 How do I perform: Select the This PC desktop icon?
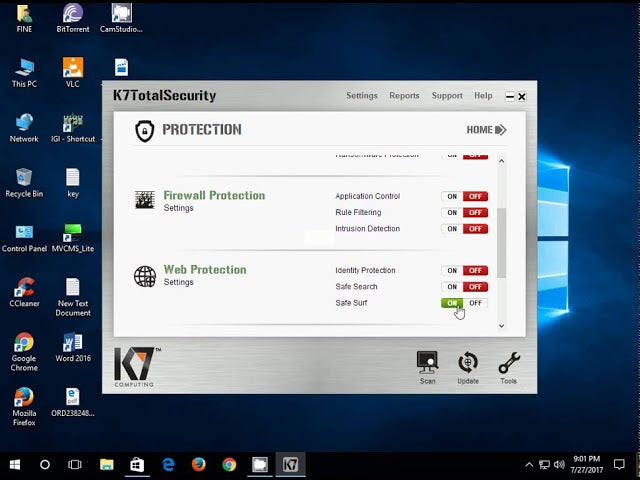click(x=24, y=73)
